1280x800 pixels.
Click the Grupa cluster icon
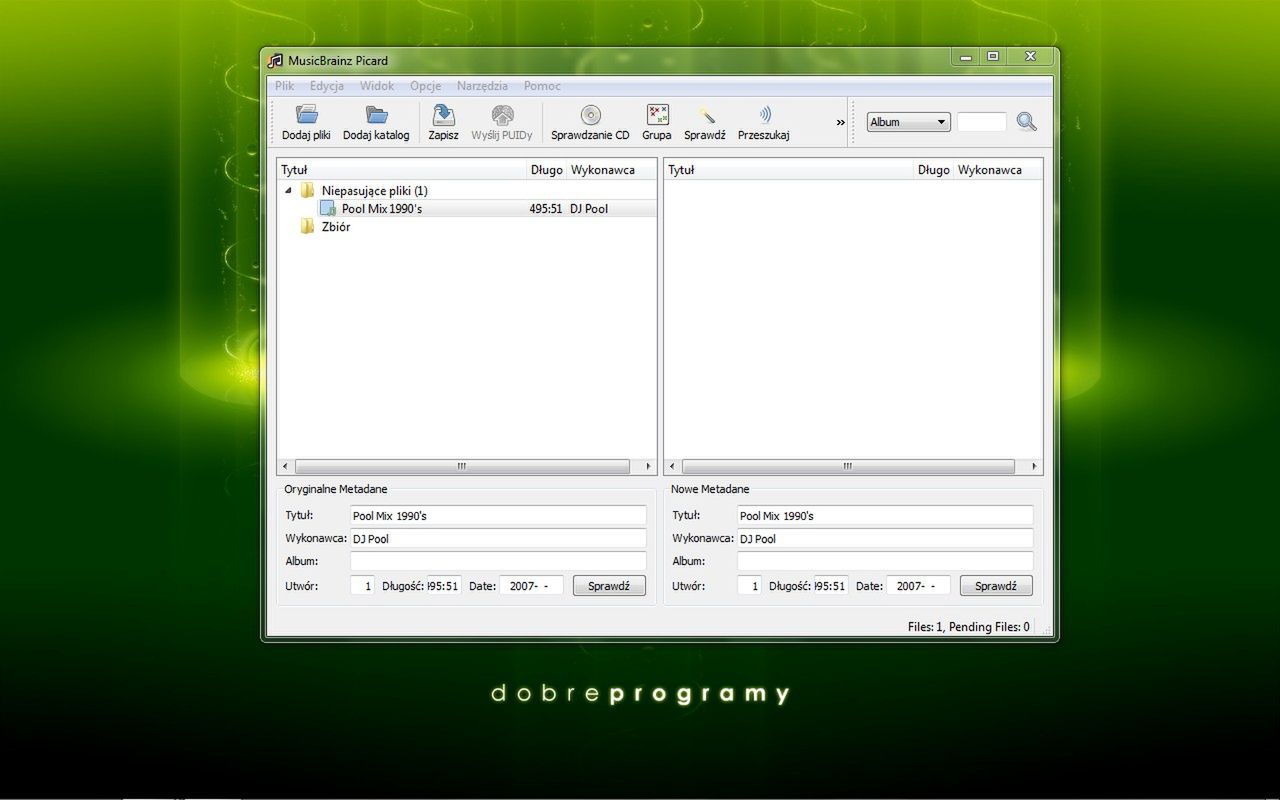657,115
